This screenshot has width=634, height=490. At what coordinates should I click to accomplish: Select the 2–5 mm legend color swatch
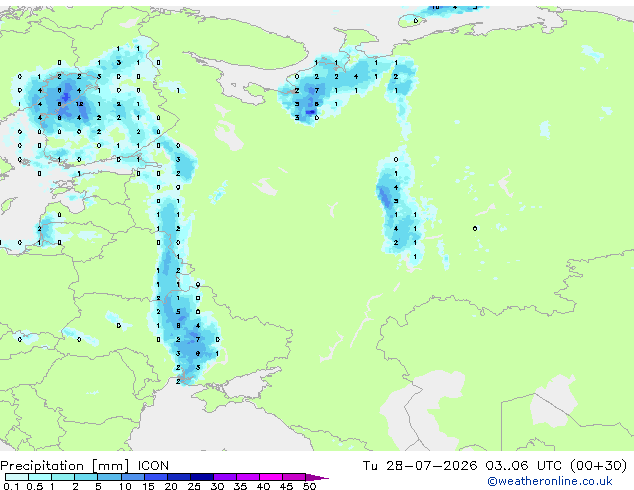tap(86, 477)
